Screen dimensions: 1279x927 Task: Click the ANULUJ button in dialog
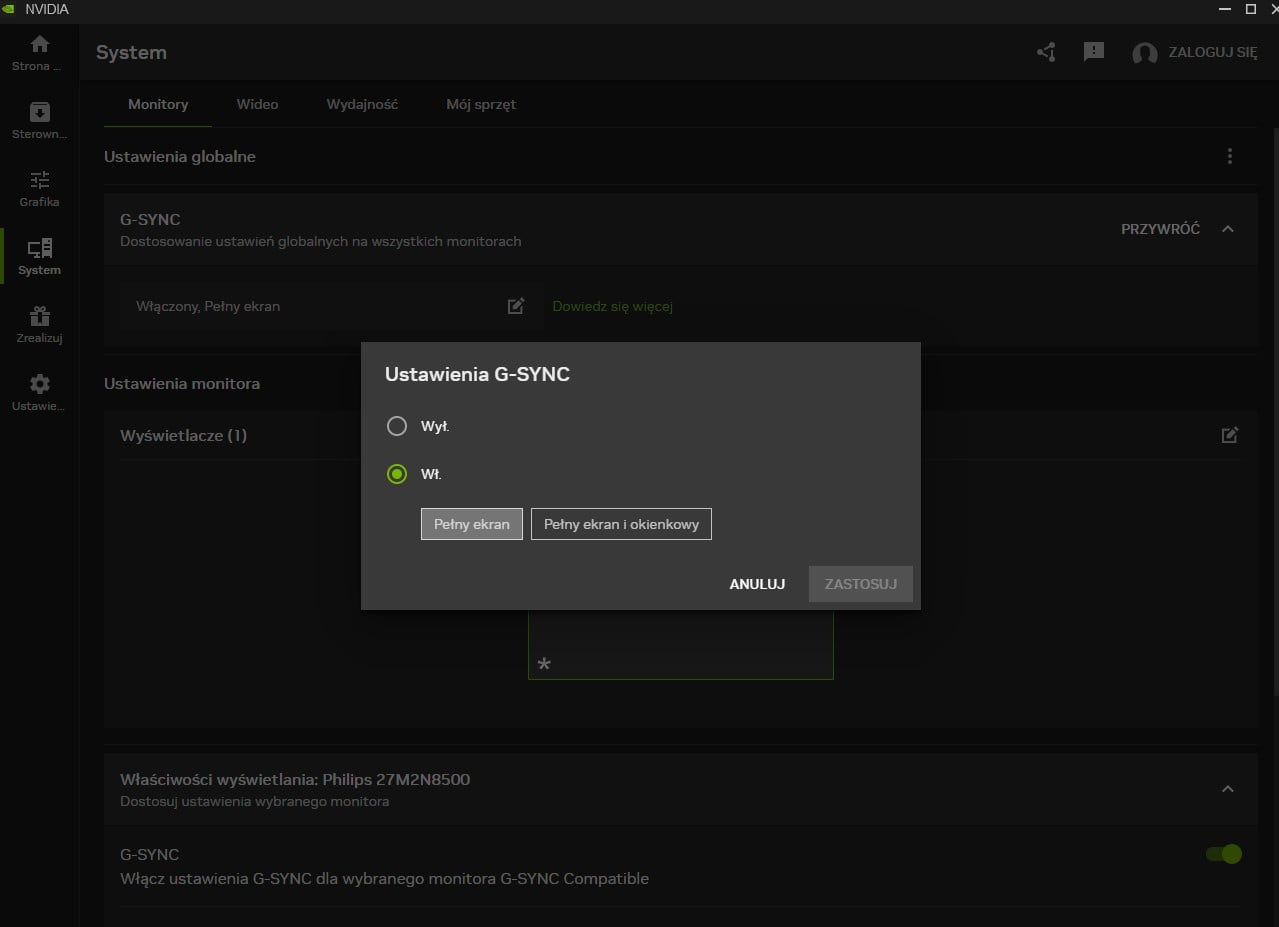pos(757,584)
